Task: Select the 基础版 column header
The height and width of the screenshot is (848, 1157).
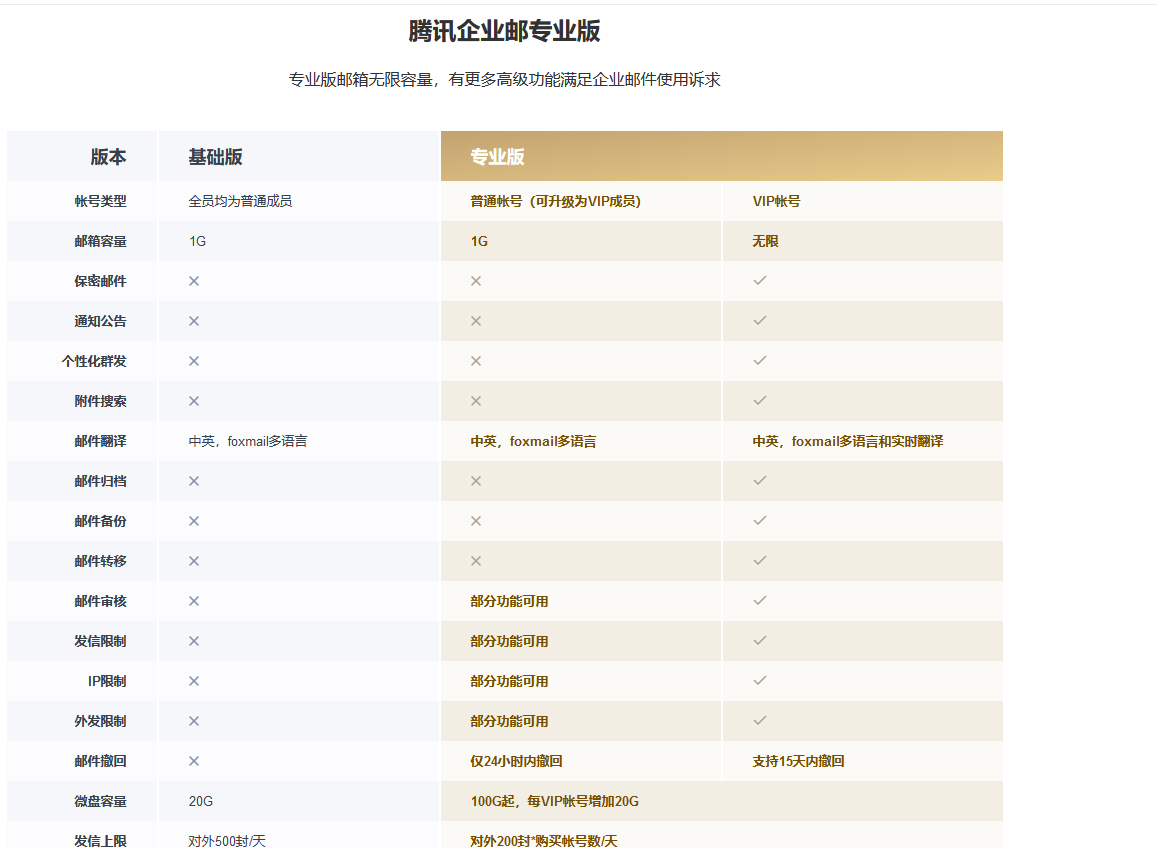Action: coord(215,157)
